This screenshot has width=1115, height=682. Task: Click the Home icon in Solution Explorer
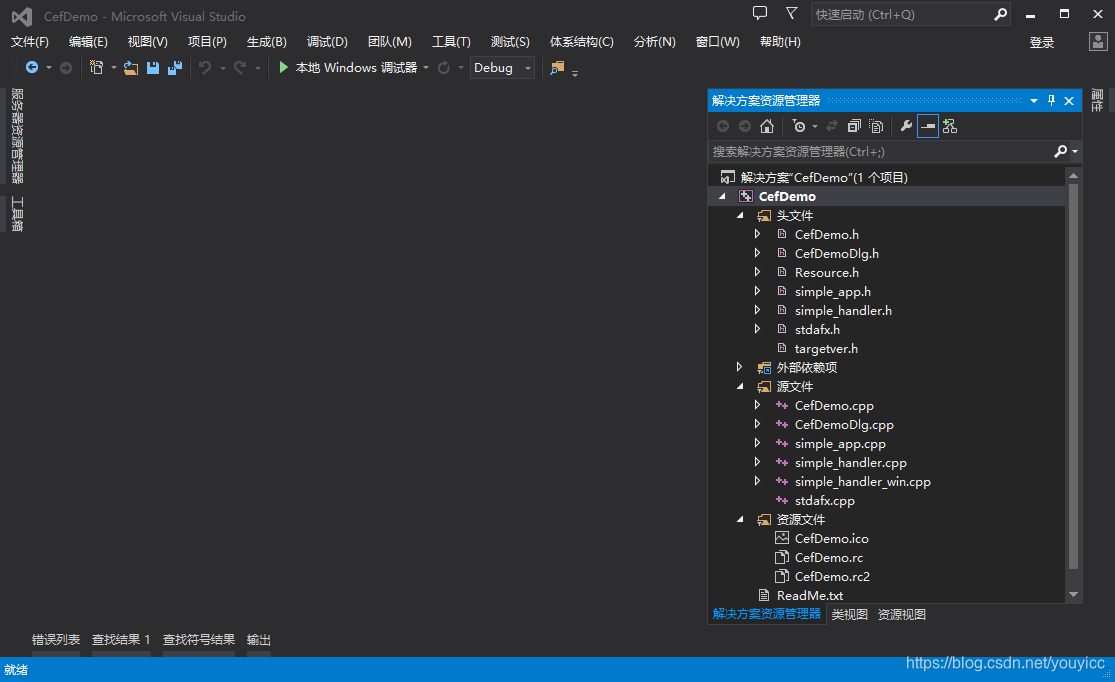coord(767,126)
